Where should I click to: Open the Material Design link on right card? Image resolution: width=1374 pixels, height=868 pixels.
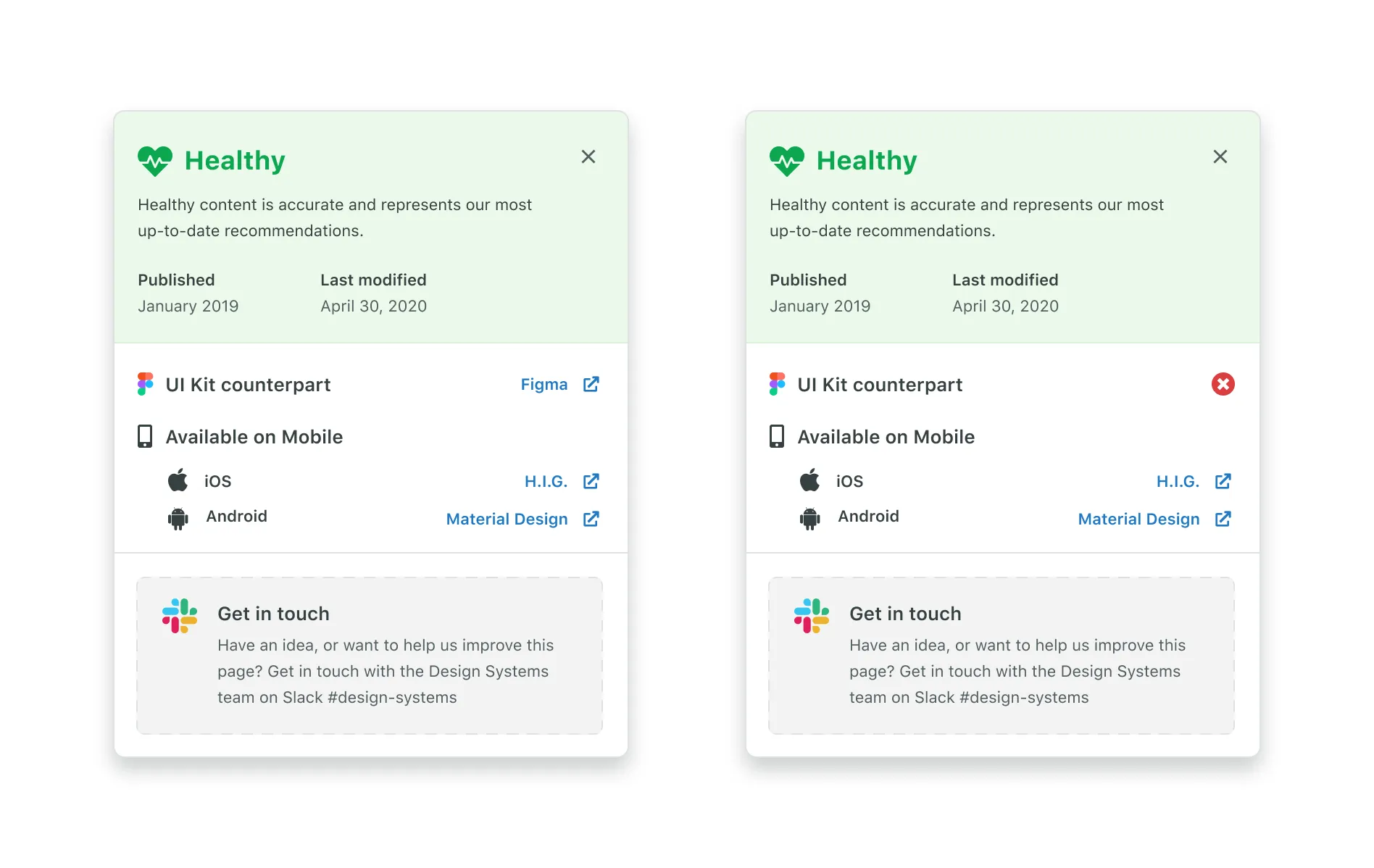1138,519
